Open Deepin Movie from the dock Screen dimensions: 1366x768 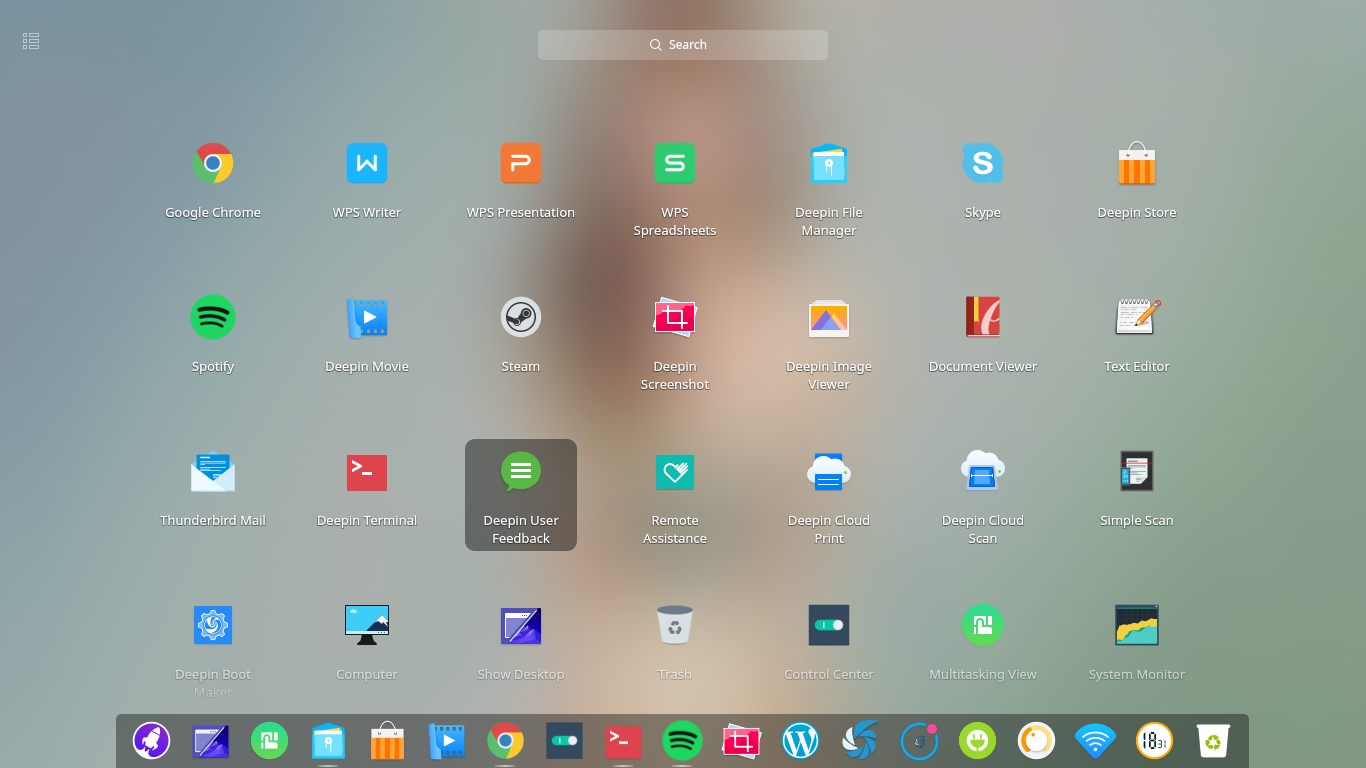click(447, 741)
